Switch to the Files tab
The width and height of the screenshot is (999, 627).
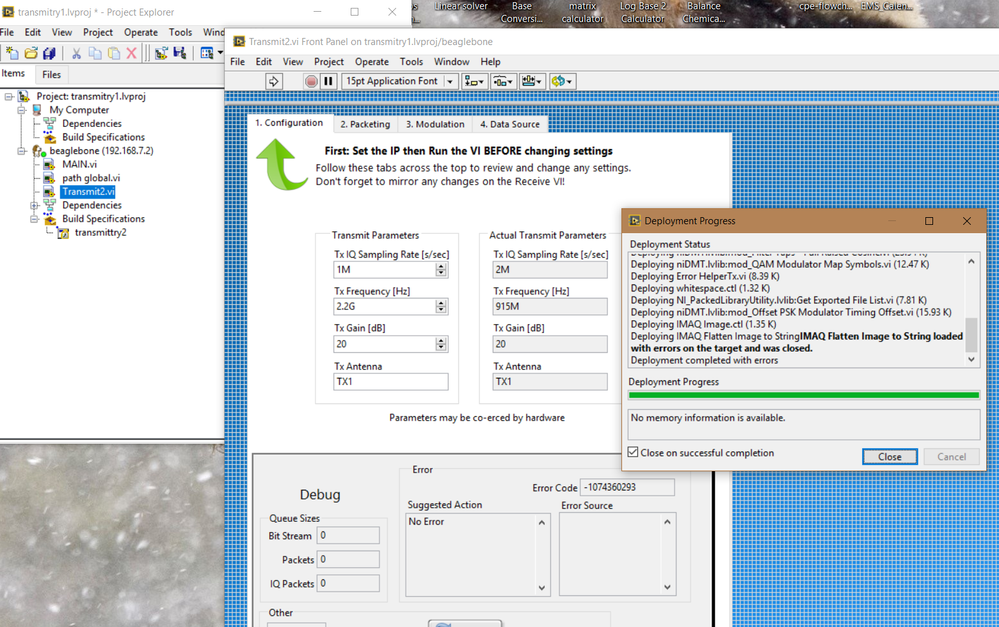click(52, 75)
